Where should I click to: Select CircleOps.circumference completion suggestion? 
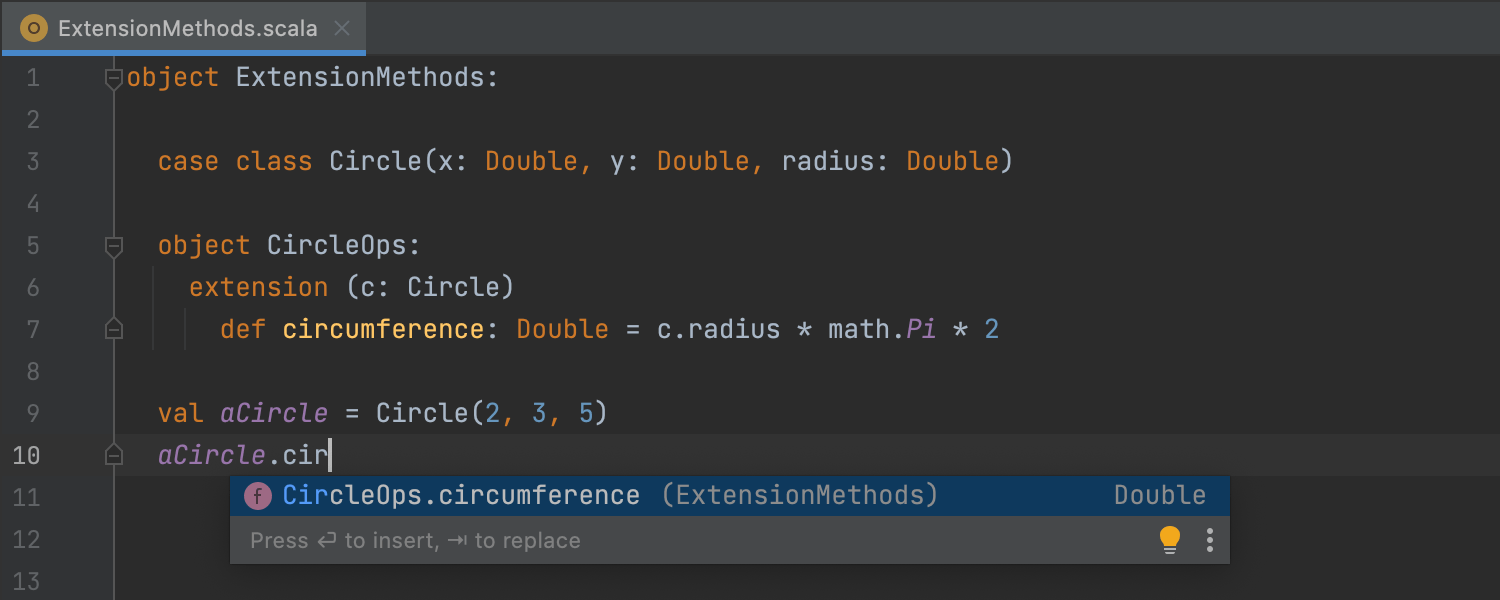click(x=729, y=495)
